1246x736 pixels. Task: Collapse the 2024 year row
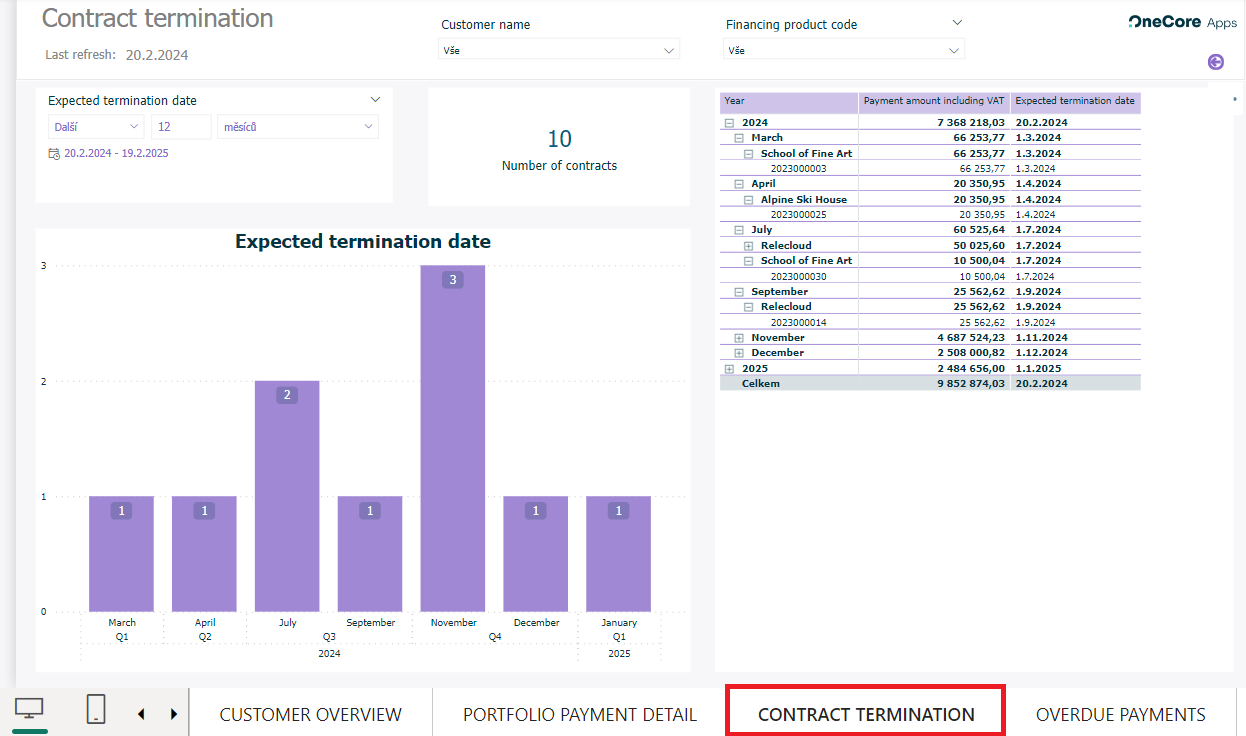coord(729,123)
